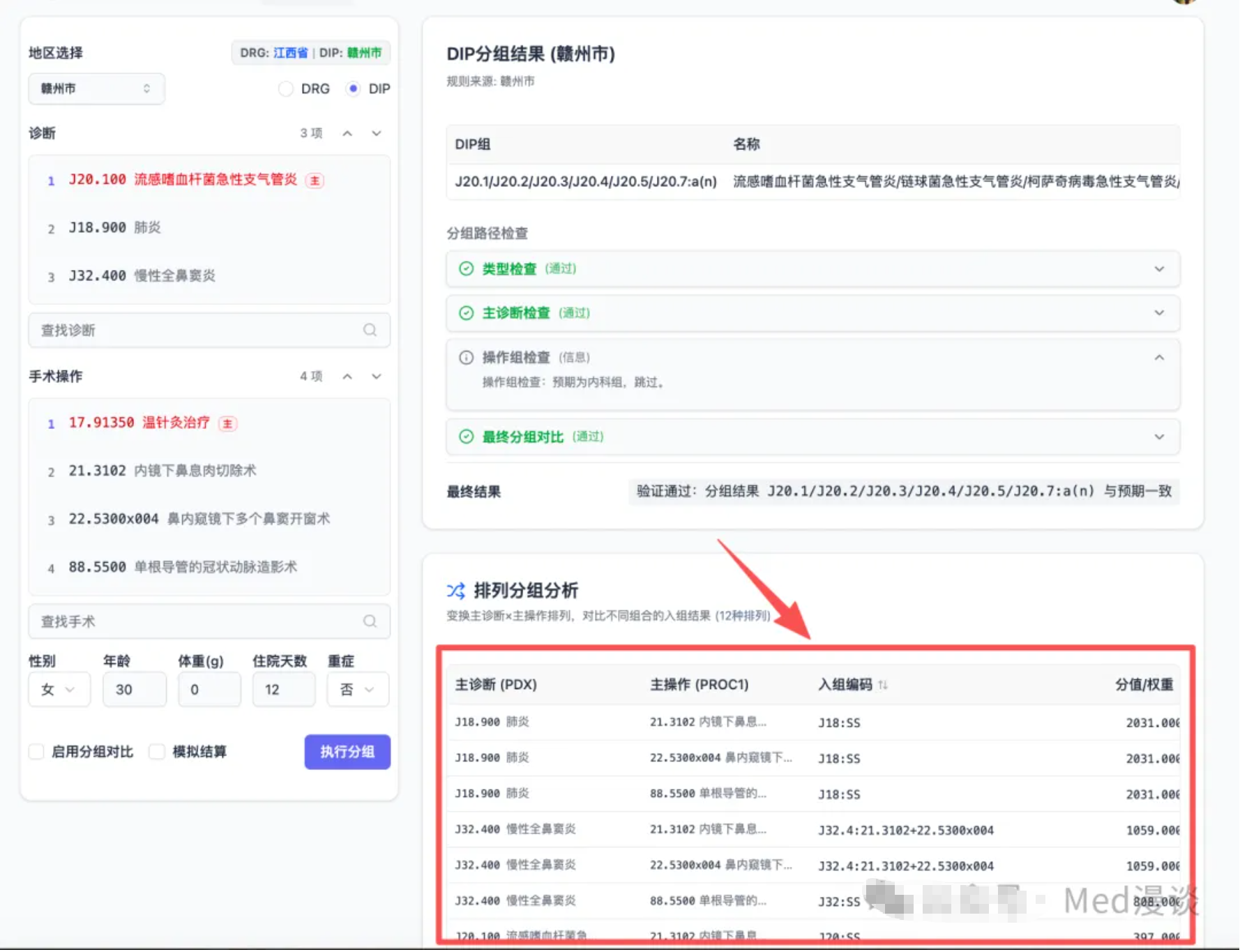Click the down arrow beside 手术操作 4 项

point(377,377)
